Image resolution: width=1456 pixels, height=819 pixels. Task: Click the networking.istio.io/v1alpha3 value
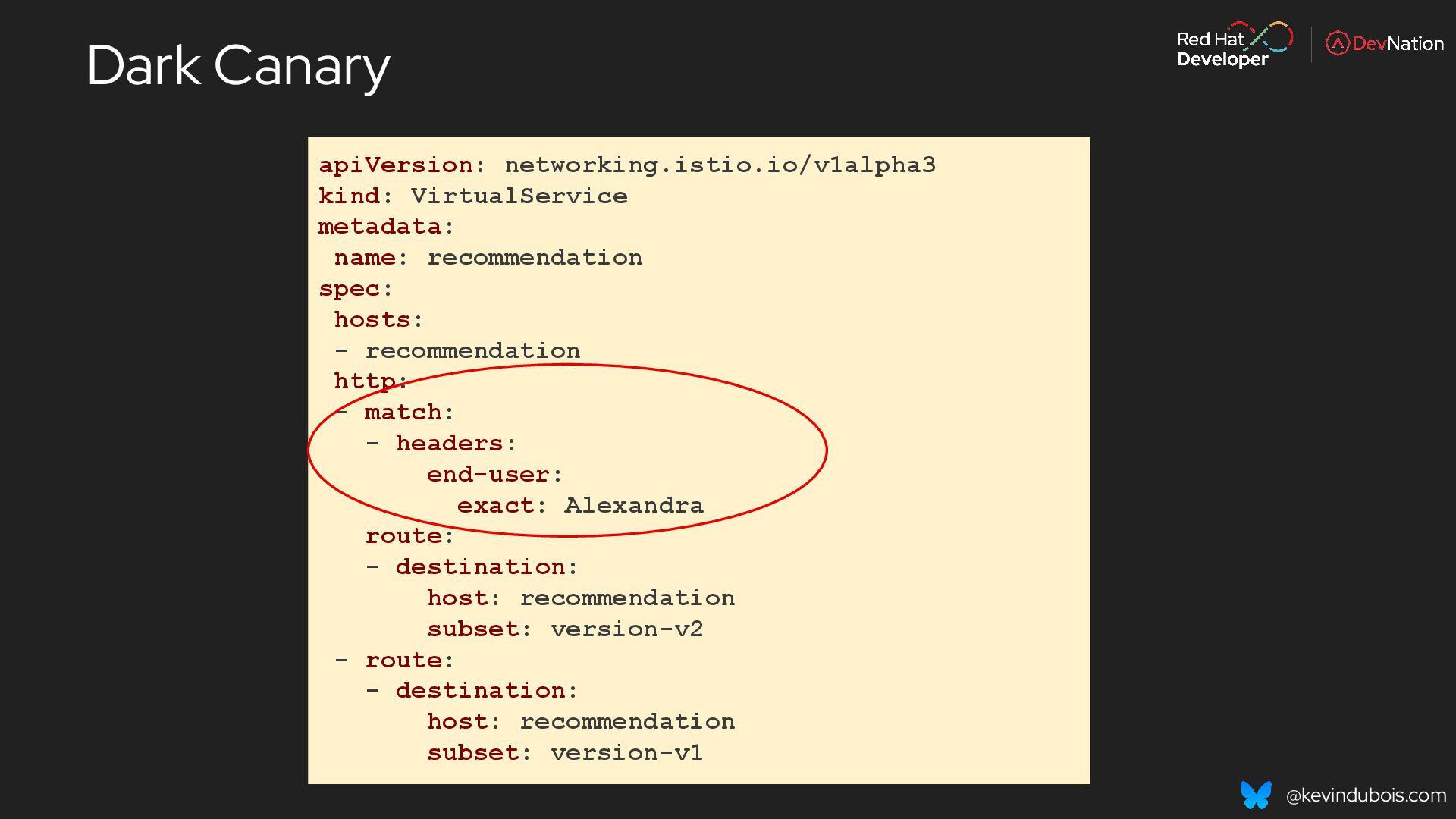(720, 165)
